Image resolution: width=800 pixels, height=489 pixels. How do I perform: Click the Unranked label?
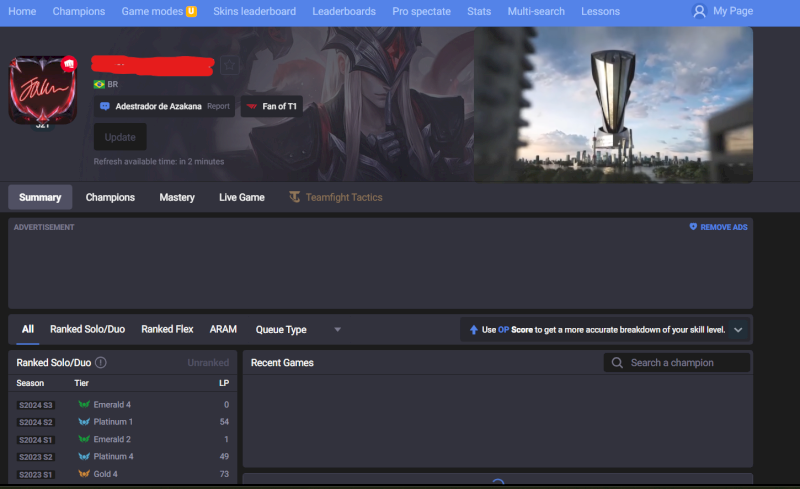208,362
